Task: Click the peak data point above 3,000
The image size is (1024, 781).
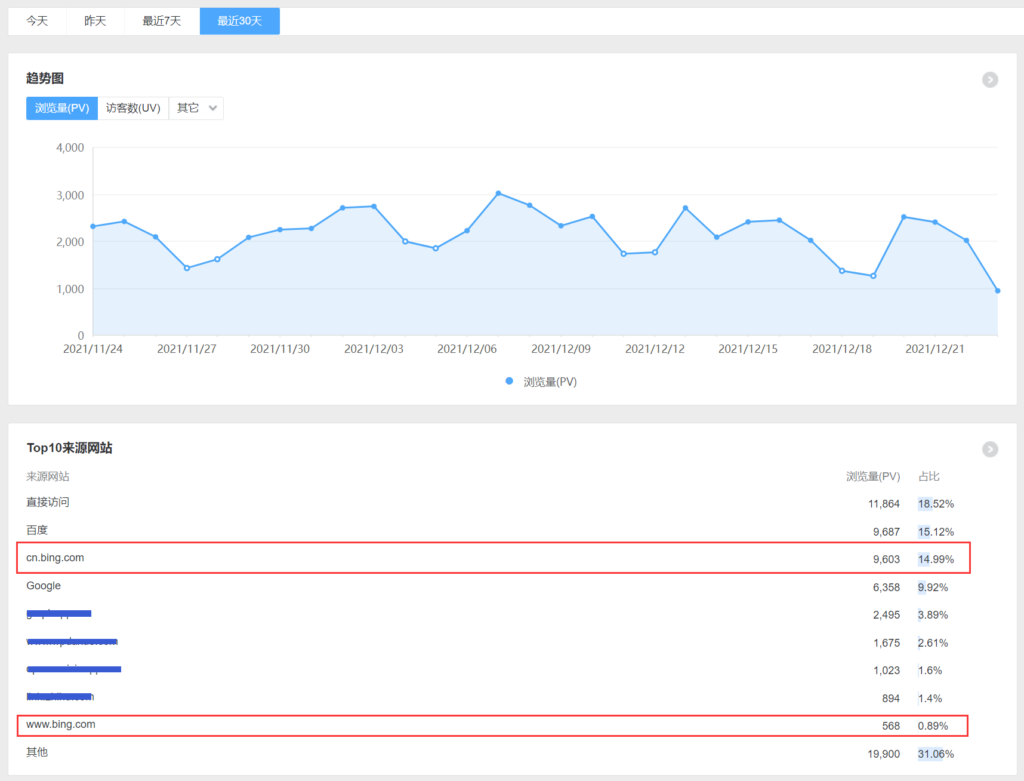Action: (x=498, y=193)
